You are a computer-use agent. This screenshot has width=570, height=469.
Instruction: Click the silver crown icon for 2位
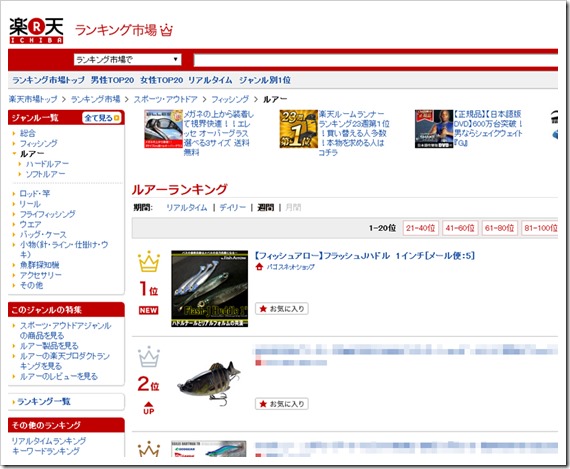point(149,357)
